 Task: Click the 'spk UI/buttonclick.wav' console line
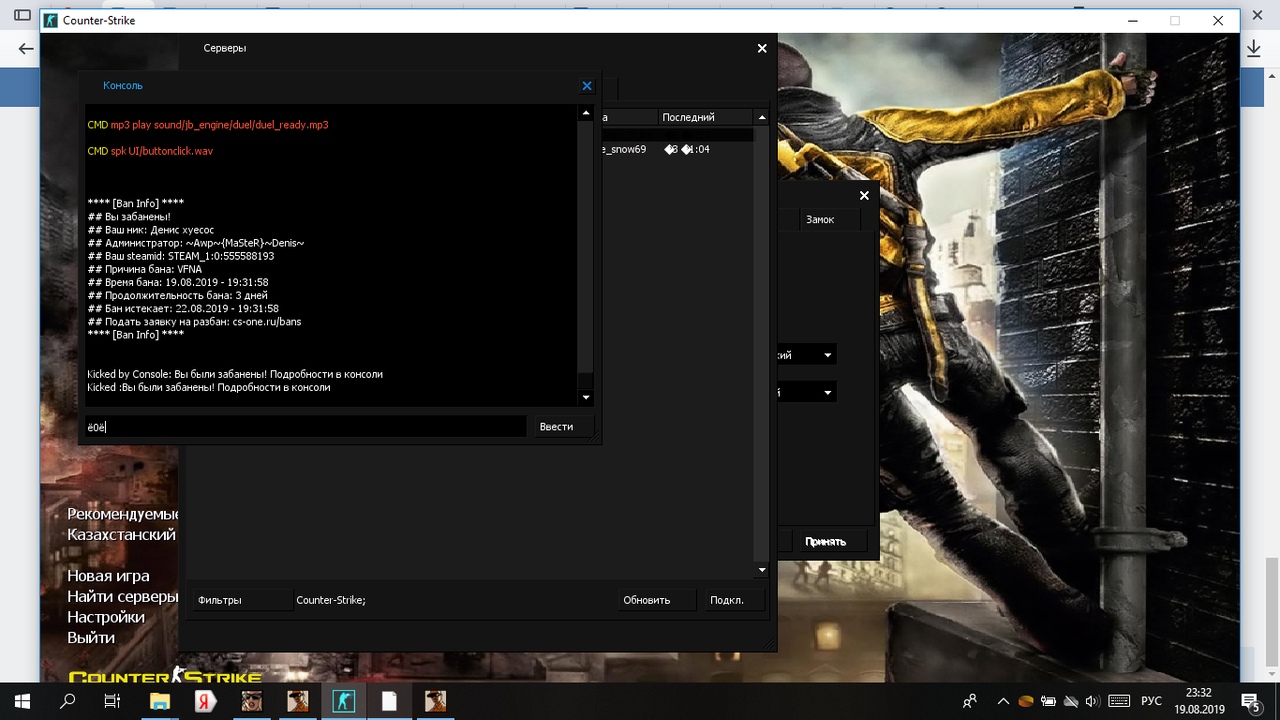click(x=150, y=151)
